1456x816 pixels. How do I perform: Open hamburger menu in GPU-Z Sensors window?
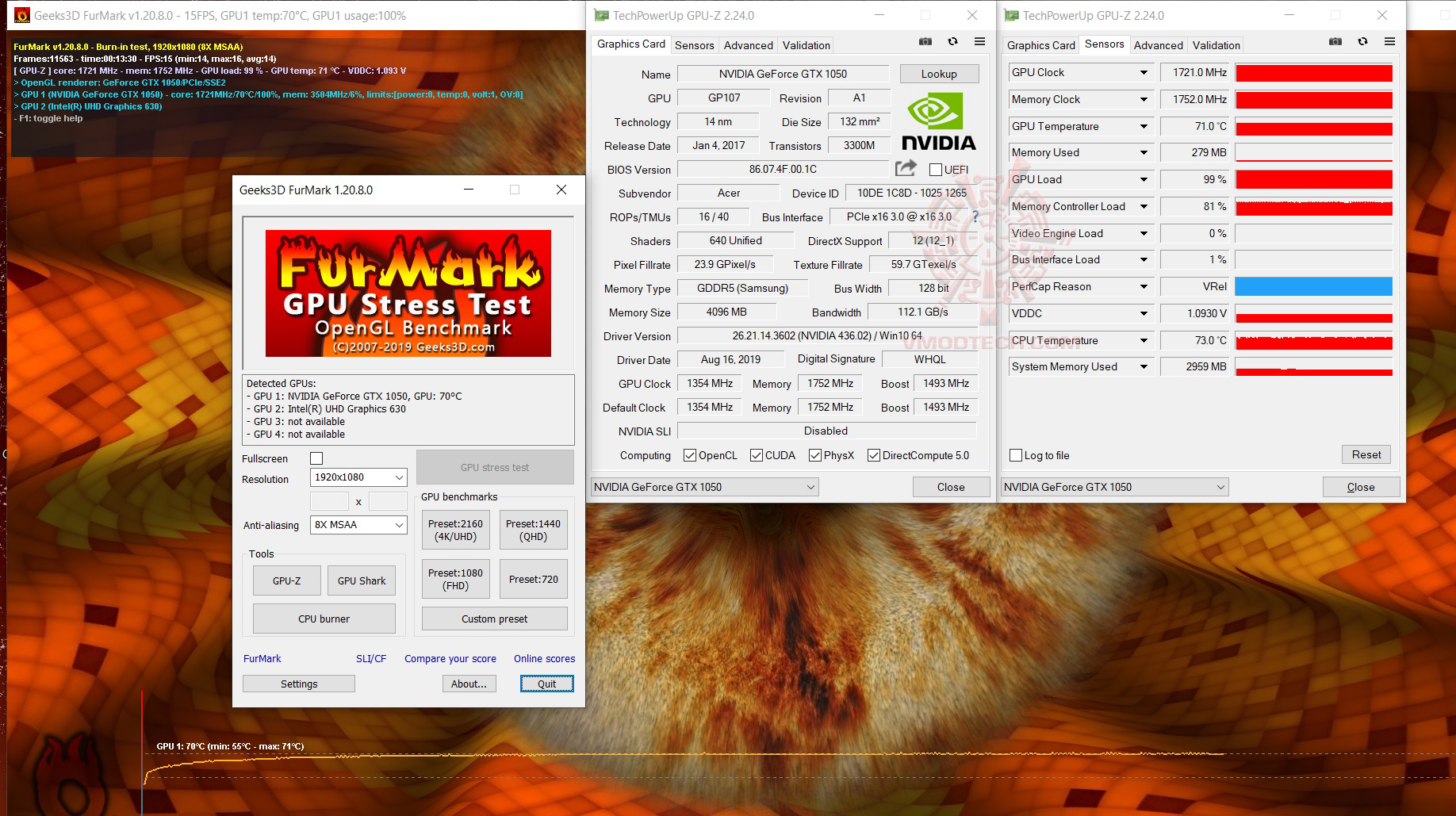(1389, 41)
